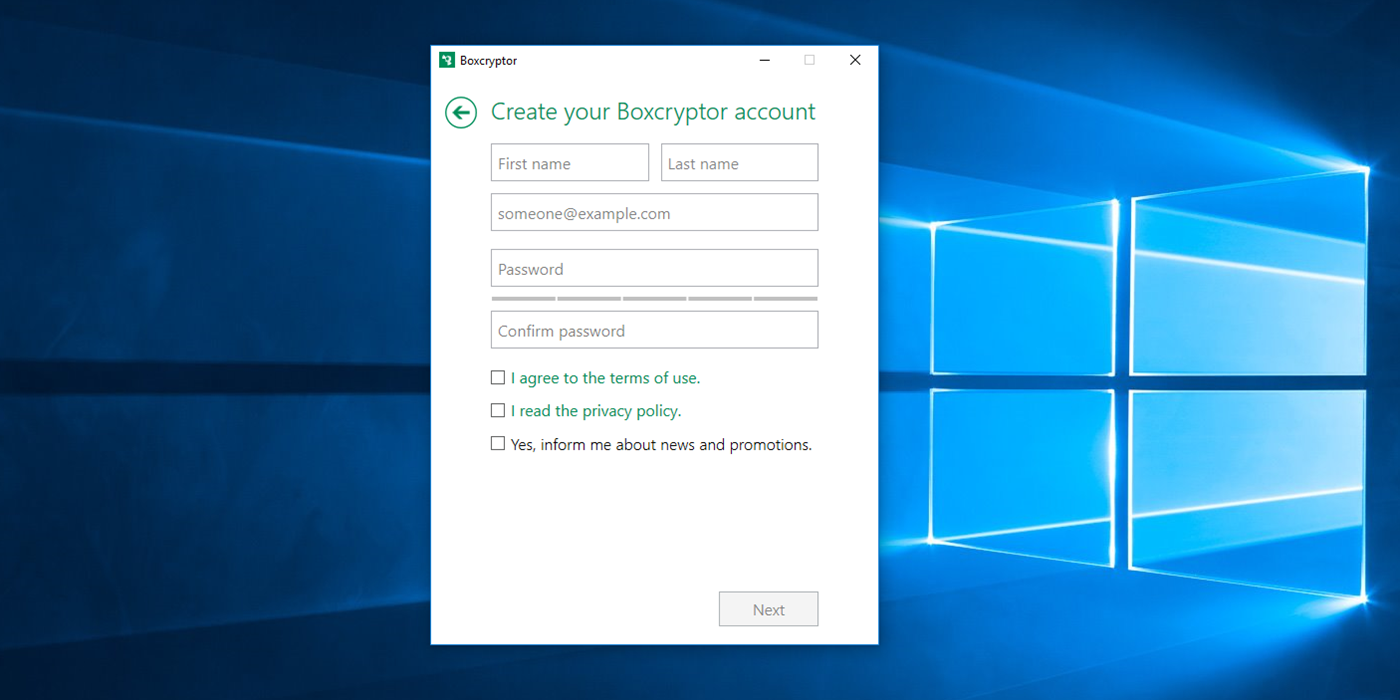Focus the Last name field
Viewport: 1400px width, 700px height.
tap(740, 163)
